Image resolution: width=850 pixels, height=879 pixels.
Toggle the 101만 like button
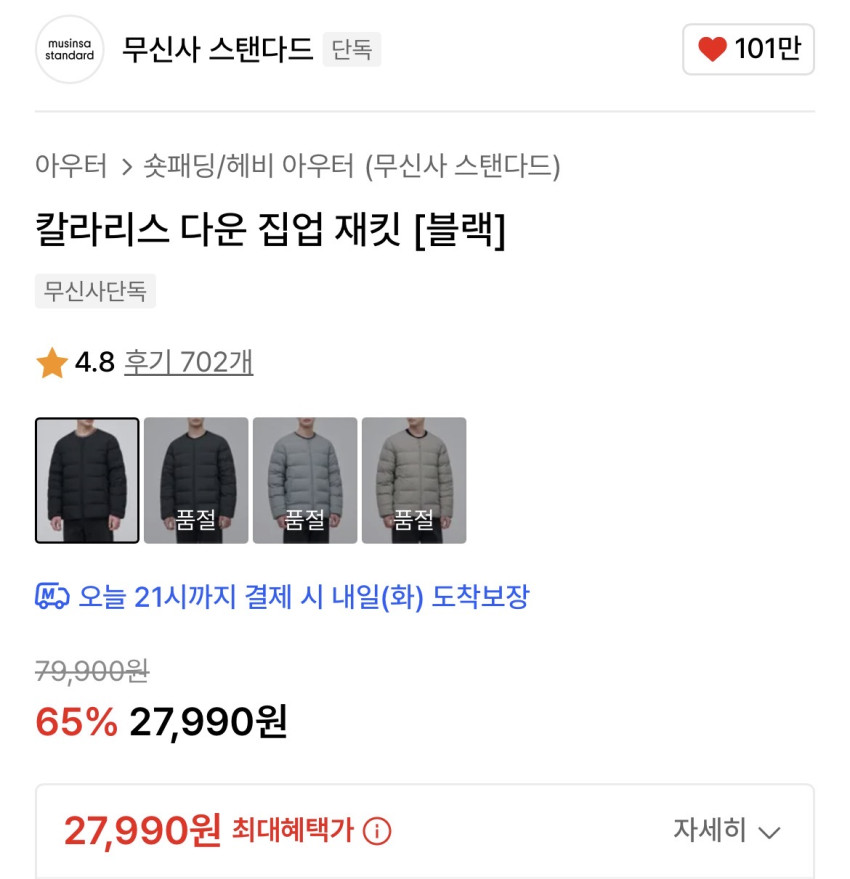748,49
